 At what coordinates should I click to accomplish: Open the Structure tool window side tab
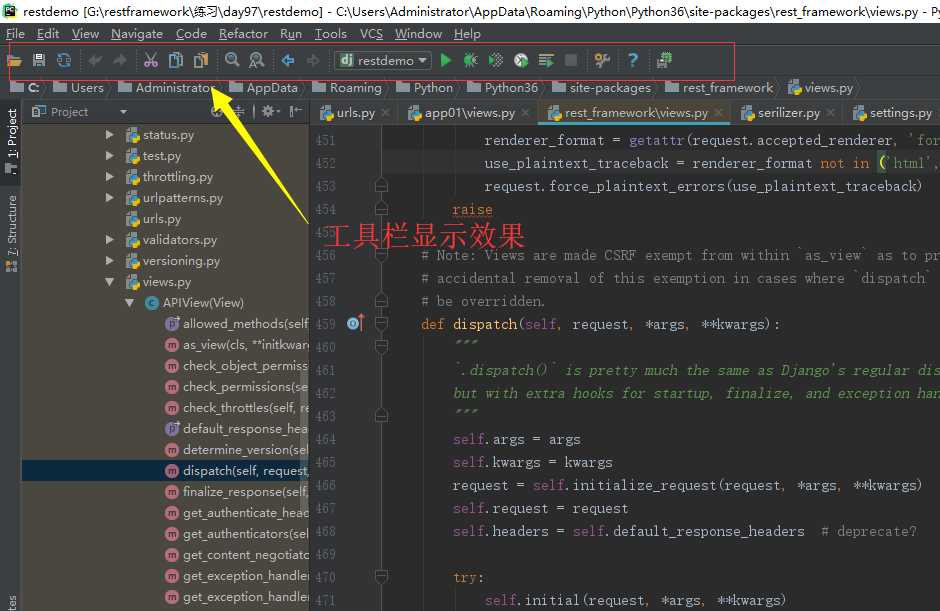11,233
